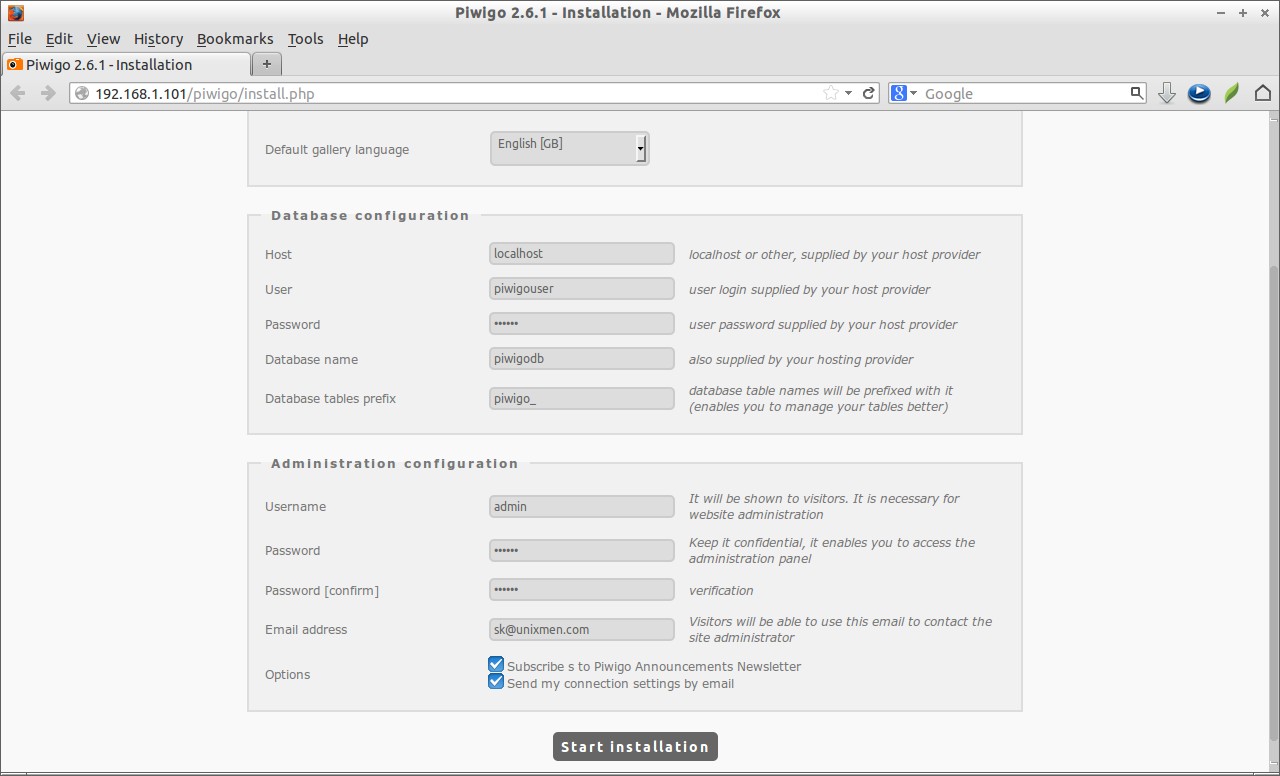Uncheck Subscribe to Piwigo Announcements Newsletter
Image resolution: width=1280 pixels, height=776 pixels.
click(x=496, y=664)
